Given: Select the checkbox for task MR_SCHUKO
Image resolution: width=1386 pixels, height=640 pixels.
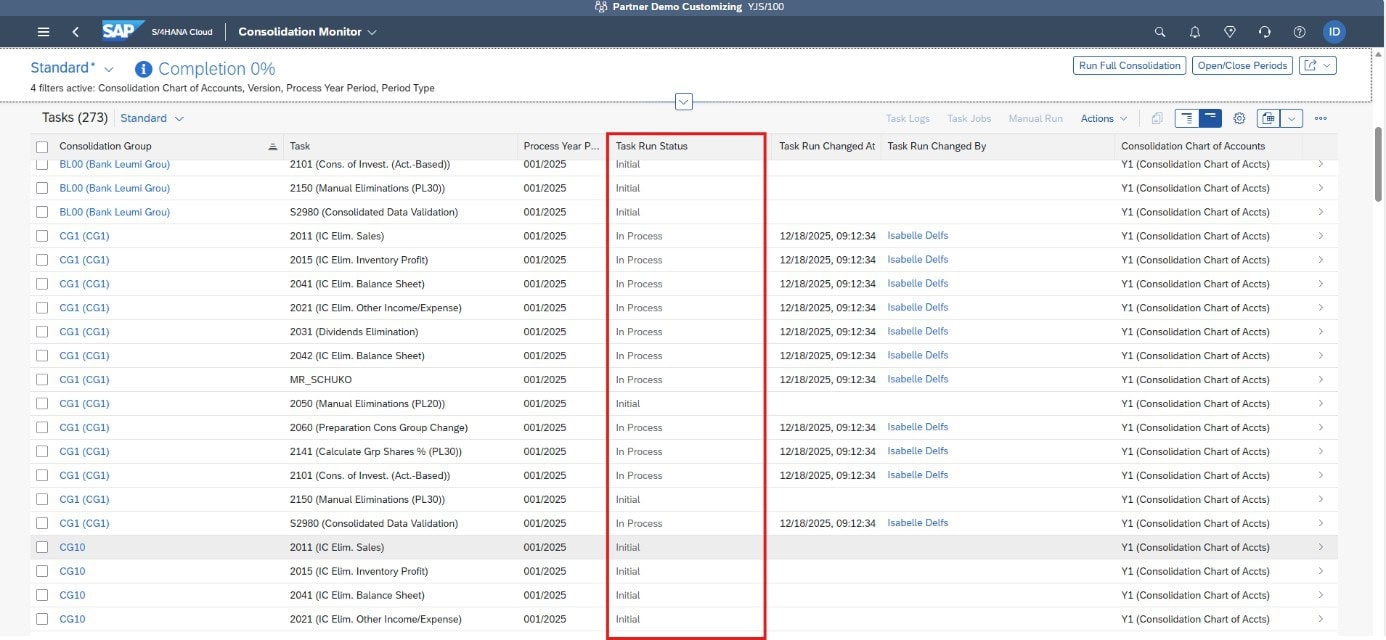Looking at the screenshot, I should [x=42, y=380].
